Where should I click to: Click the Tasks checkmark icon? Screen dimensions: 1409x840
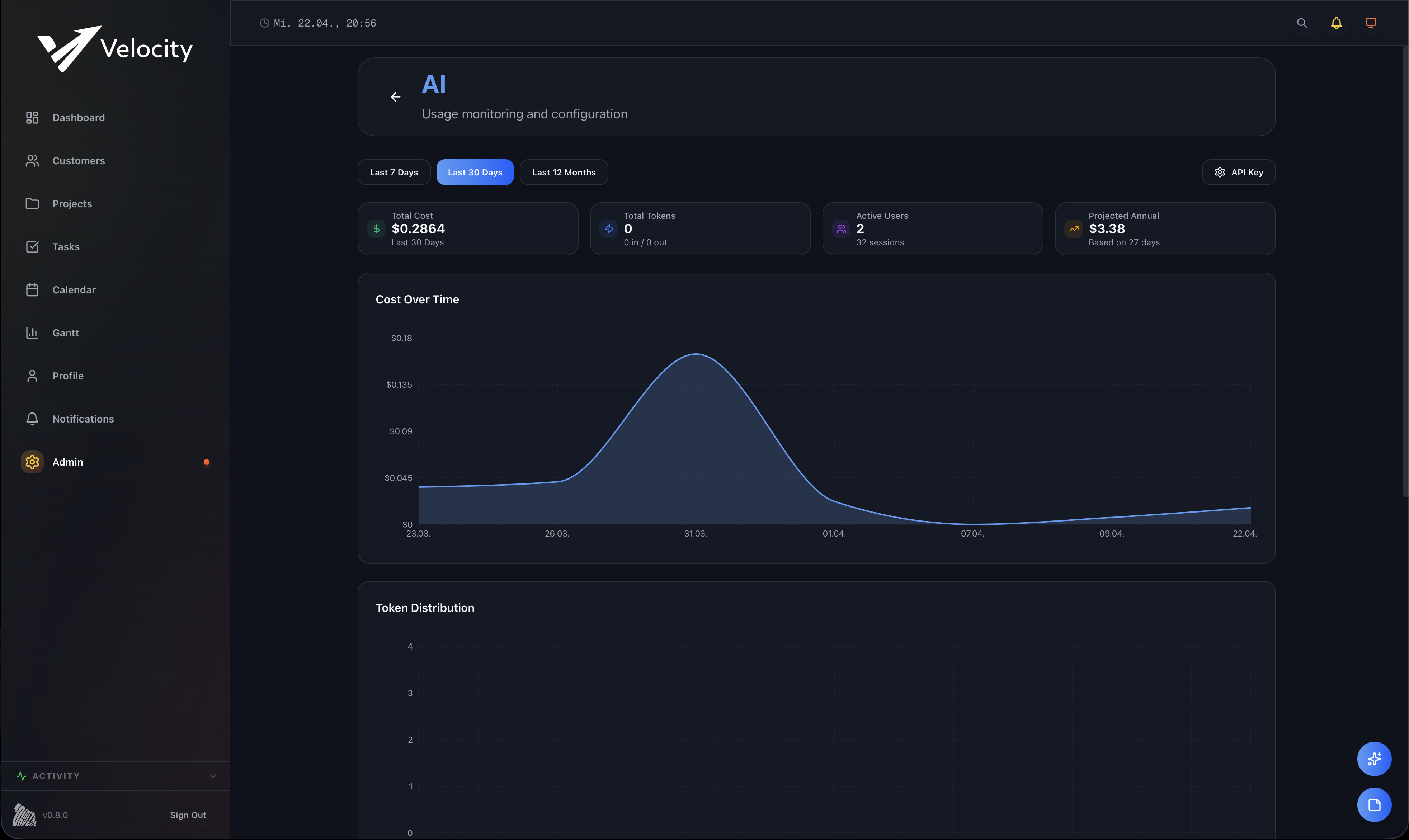pyautogui.click(x=32, y=246)
